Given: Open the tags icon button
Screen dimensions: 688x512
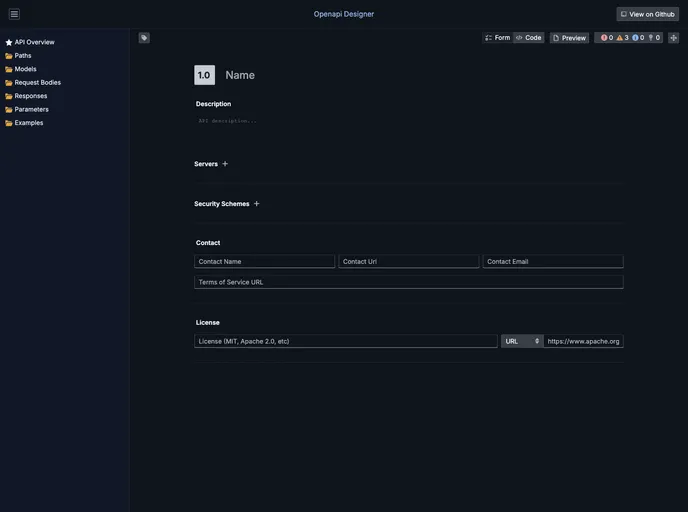Looking at the screenshot, I should (x=144, y=38).
